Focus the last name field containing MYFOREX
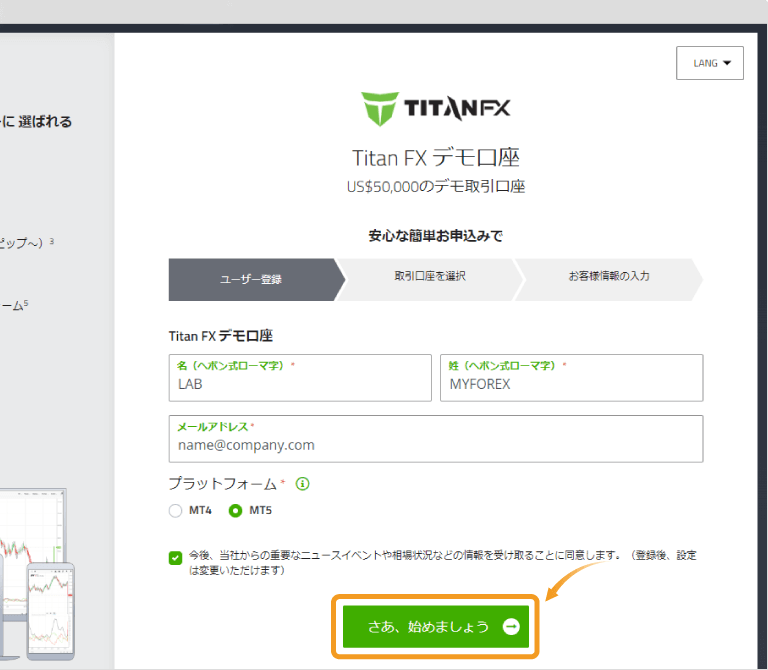768x670 pixels. (x=572, y=378)
